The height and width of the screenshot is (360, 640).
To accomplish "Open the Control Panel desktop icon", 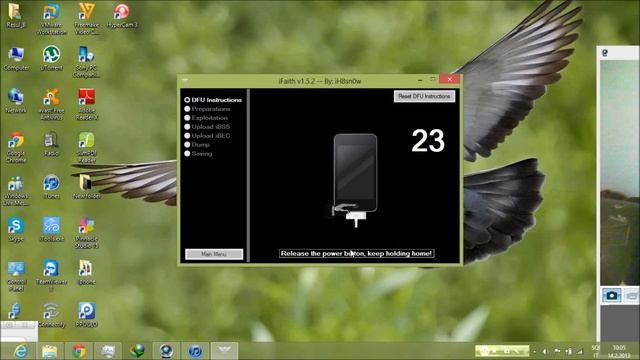I will click(x=16, y=276).
